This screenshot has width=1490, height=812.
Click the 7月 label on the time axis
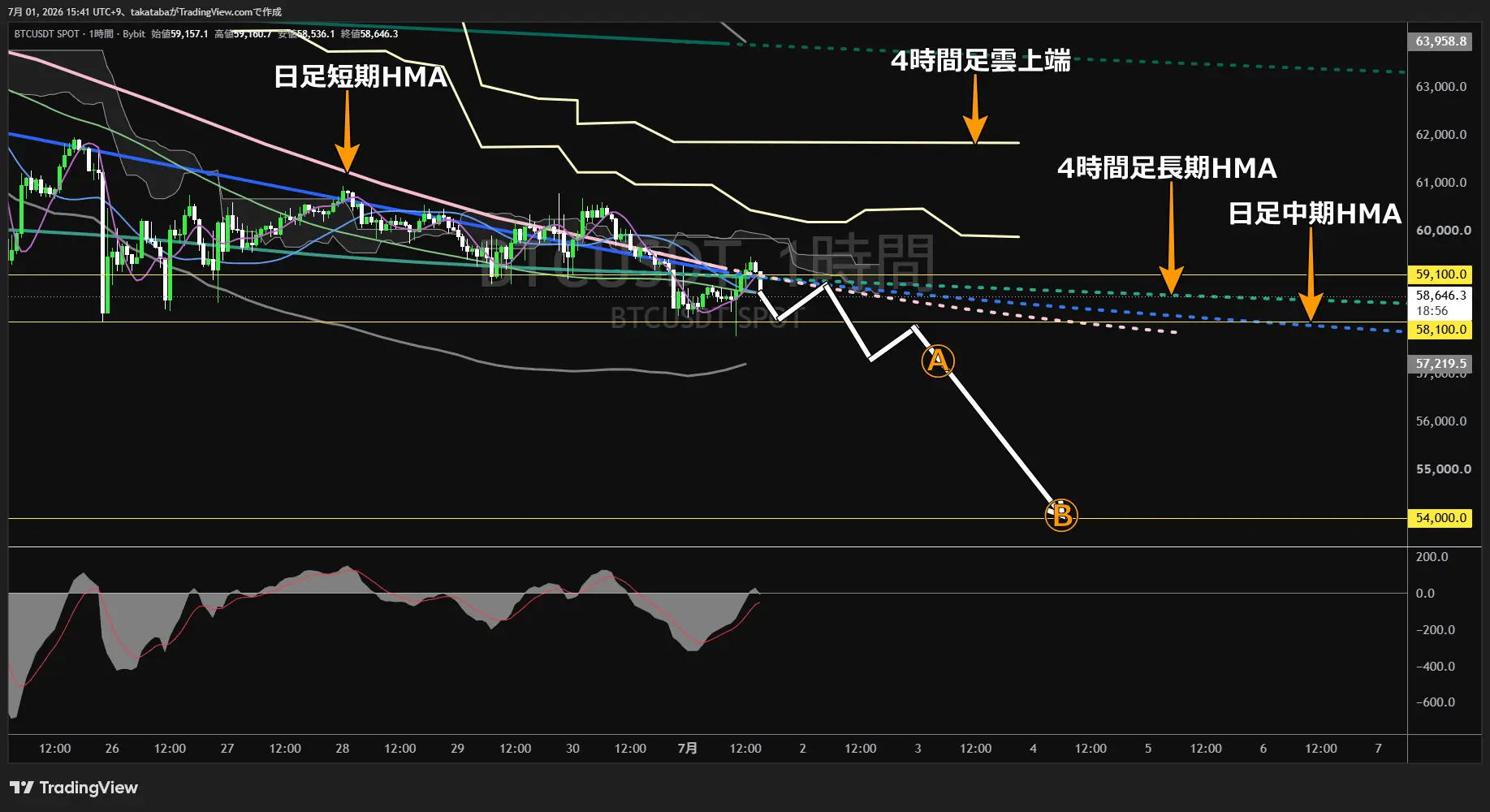click(x=688, y=749)
